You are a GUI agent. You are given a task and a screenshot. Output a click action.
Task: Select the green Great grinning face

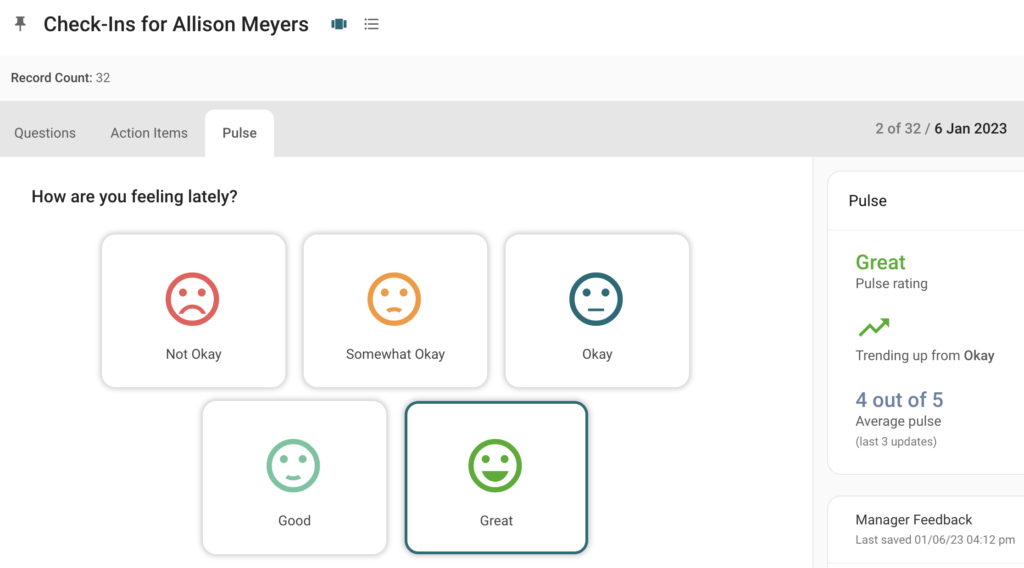pyautogui.click(x=495, y=465)
